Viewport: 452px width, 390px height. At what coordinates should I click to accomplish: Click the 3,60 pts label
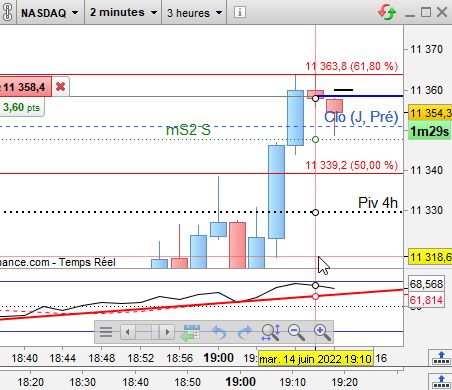[21, 108]
